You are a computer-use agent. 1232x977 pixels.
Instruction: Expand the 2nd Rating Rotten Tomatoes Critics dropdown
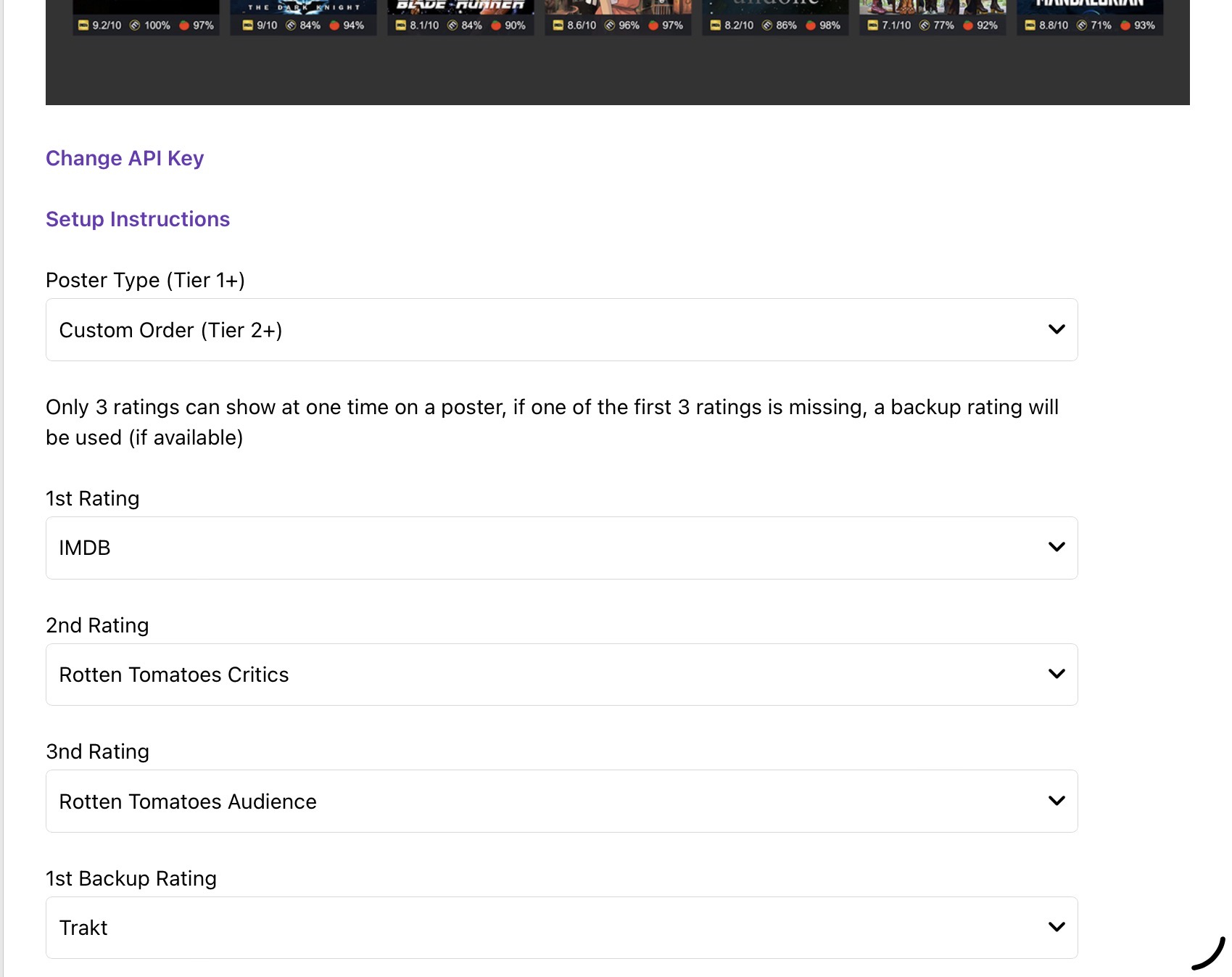coord(561,675)
